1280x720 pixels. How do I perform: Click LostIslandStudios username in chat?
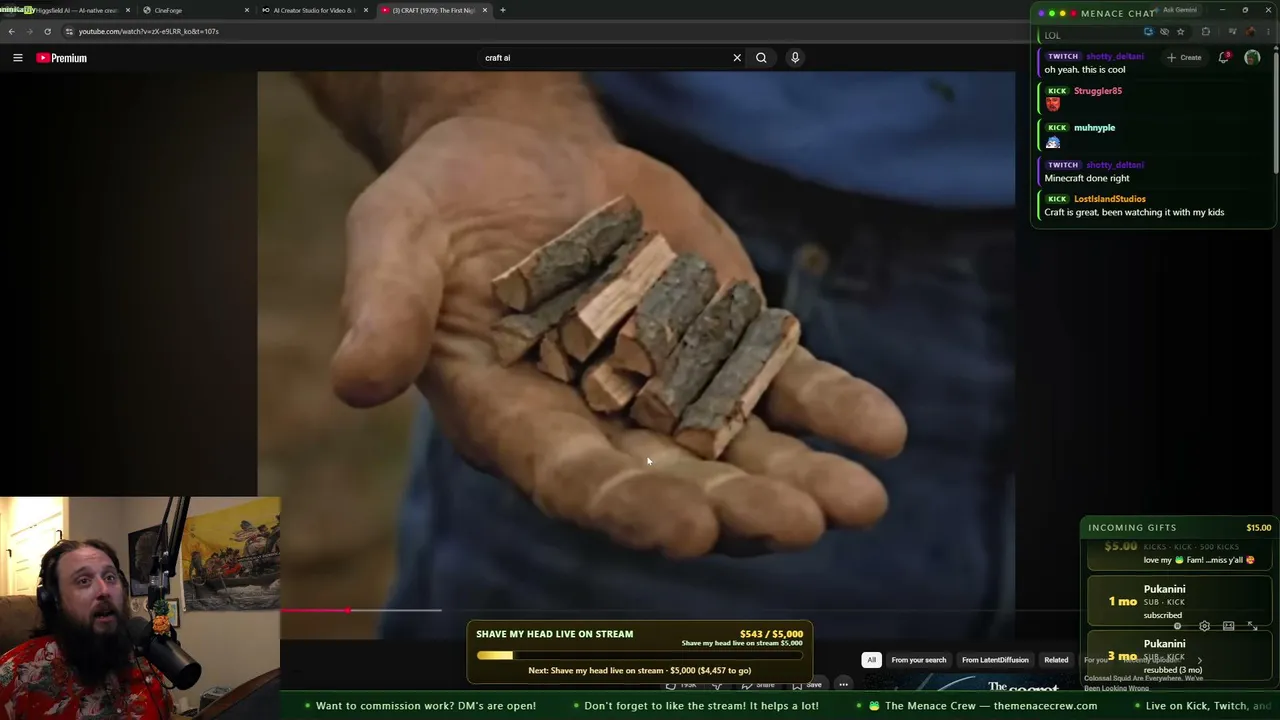1110,199
